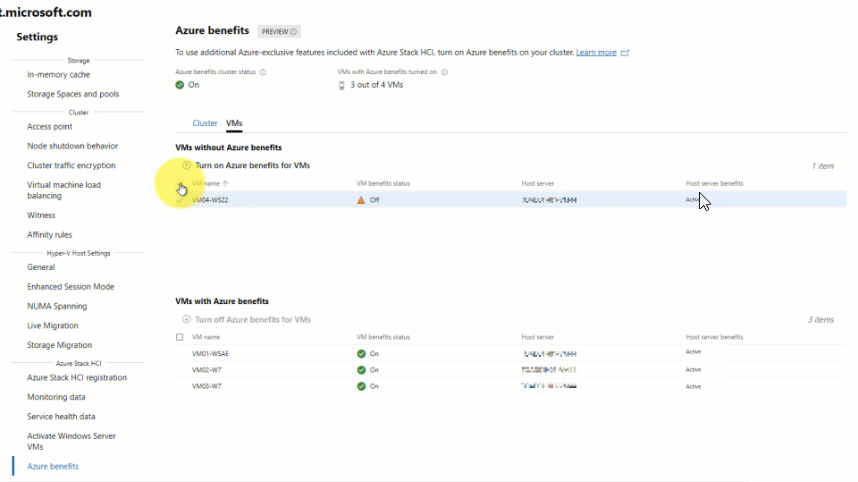The image size is (858, 482).
Task: Click the Active host benefits cell for VM02-W7
Action: (x=693, y=370)
